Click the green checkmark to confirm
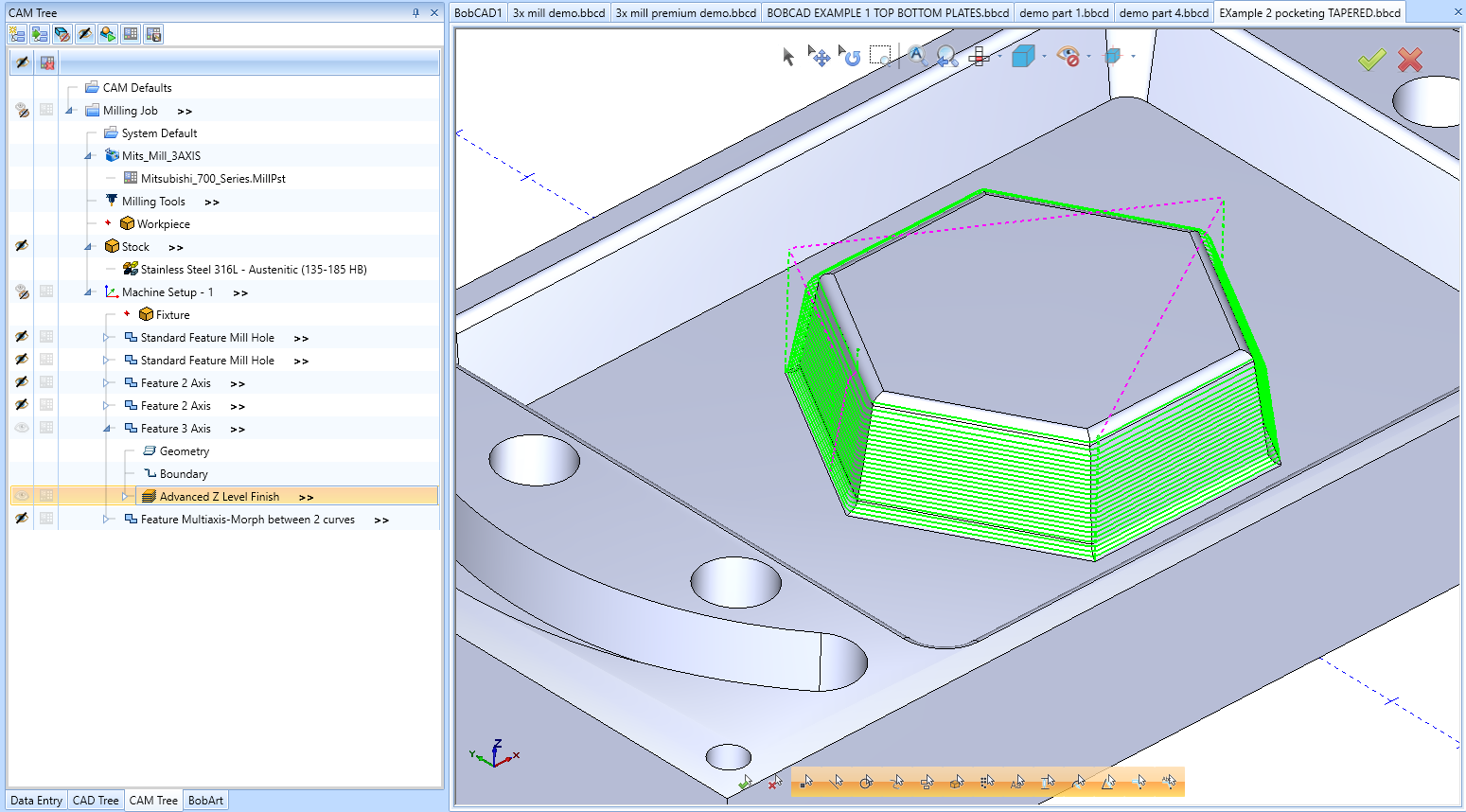 pos(1373,59)
